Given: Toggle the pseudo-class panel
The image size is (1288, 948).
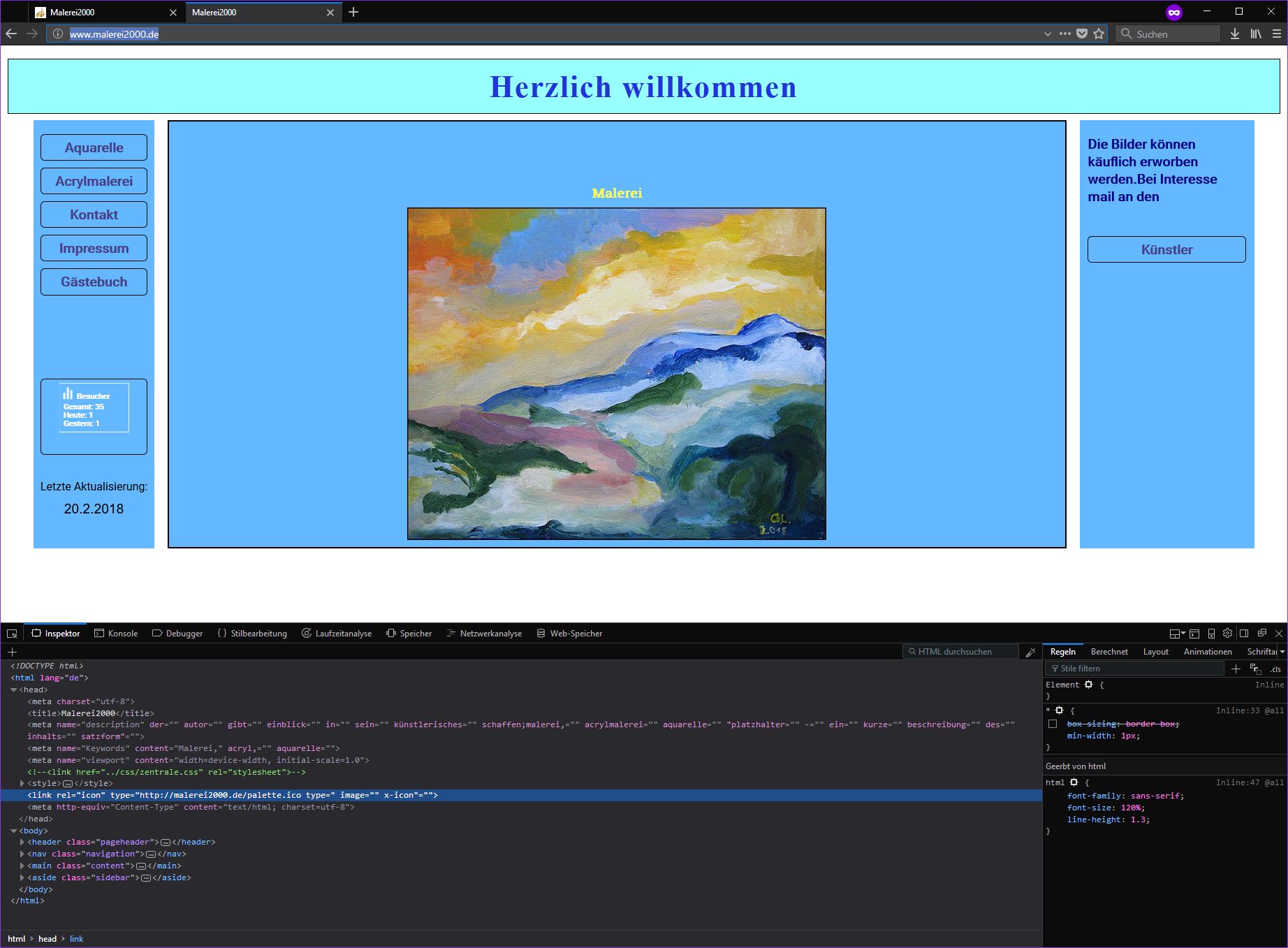Looking at the screenshot, I should pyautogui.click(x=1255, y=669).
